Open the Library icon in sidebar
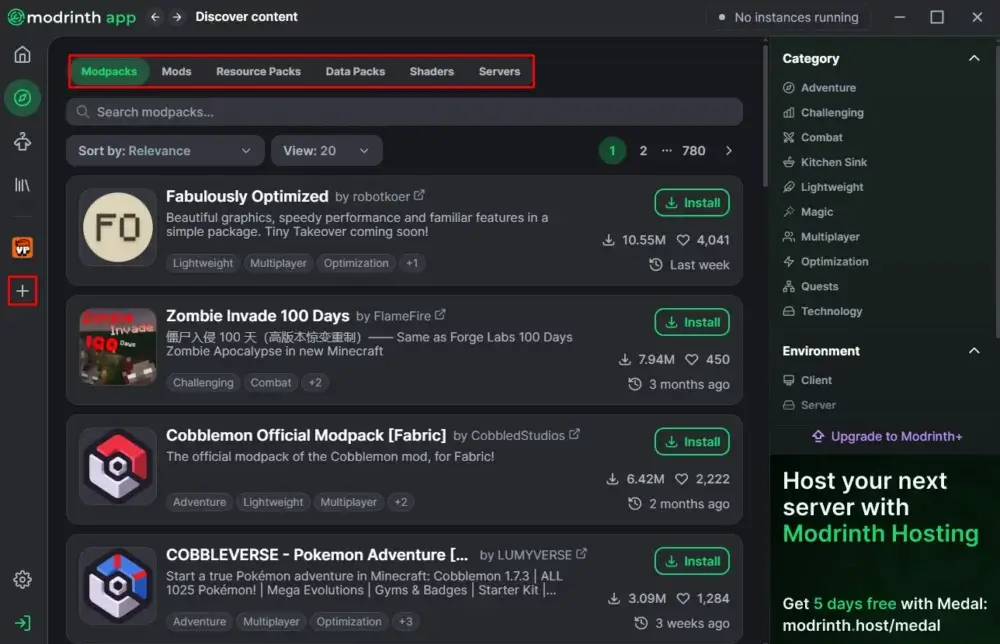1000x644 pixels. [x=22, y=185]
